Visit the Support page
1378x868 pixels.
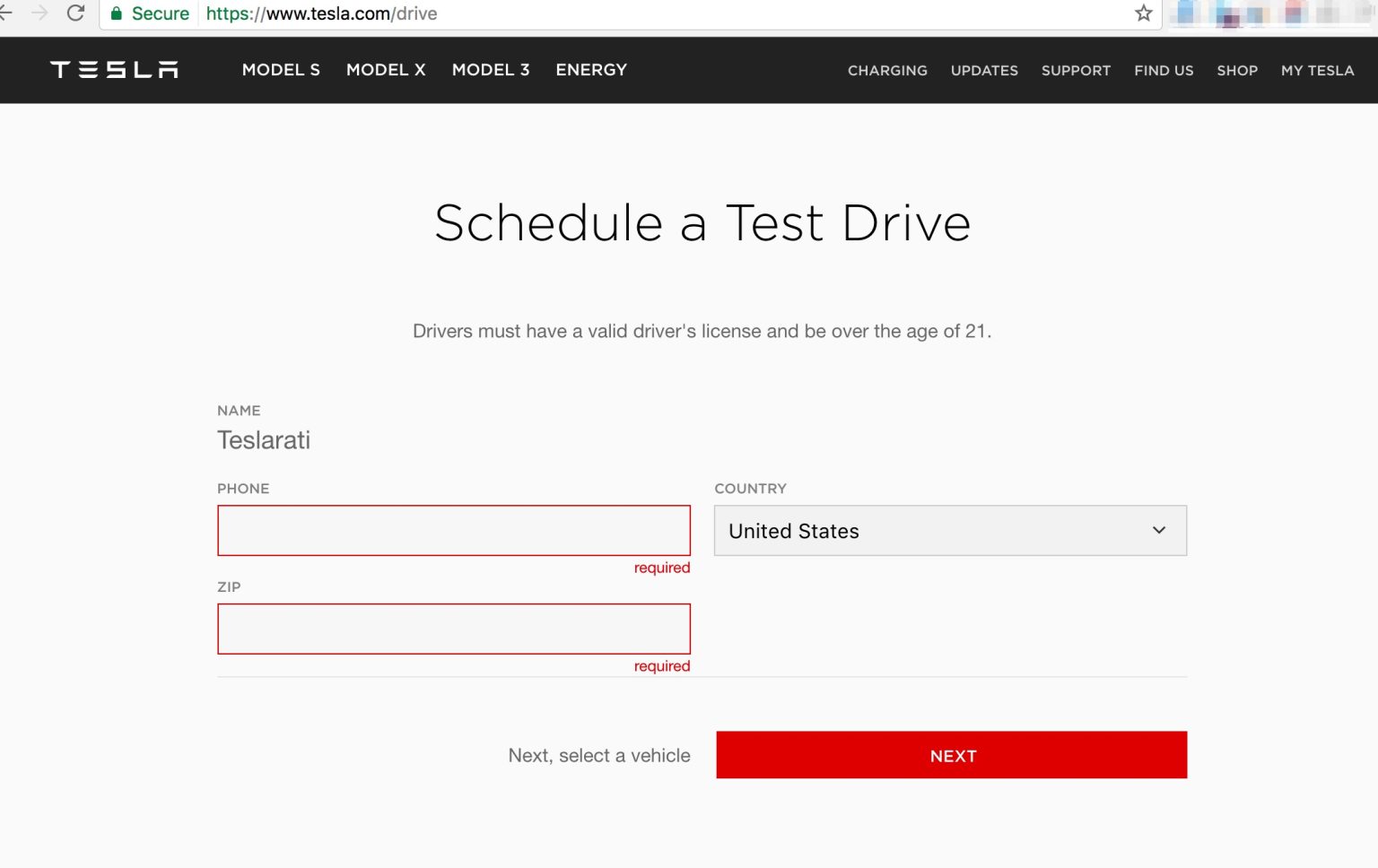tap(1076, 71)
